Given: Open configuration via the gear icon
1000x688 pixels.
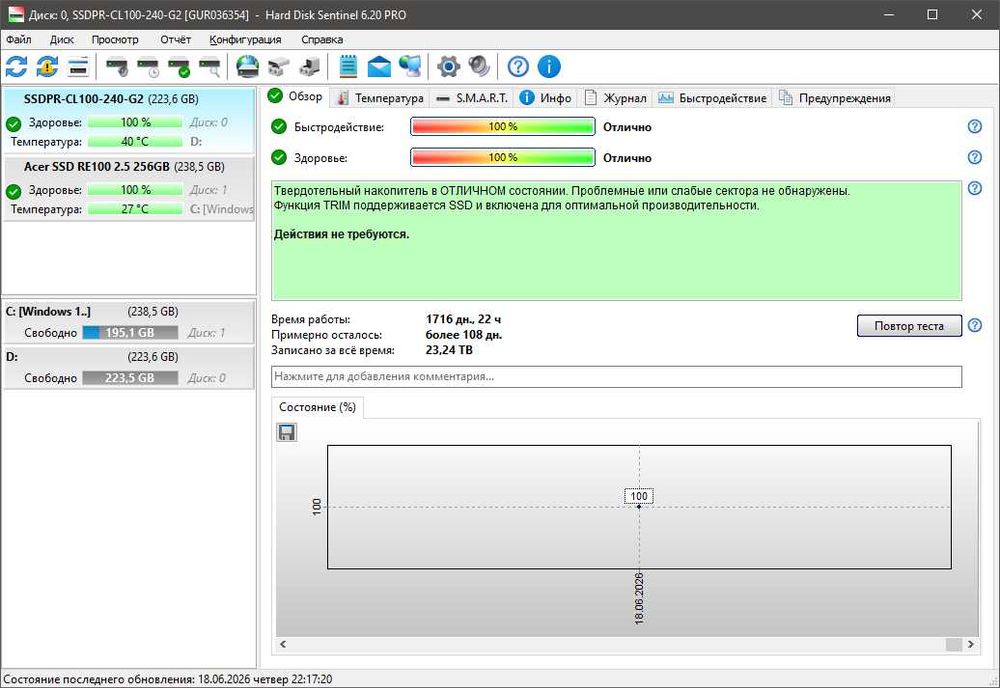Looking at the screenshot, I should coord(448,66).
